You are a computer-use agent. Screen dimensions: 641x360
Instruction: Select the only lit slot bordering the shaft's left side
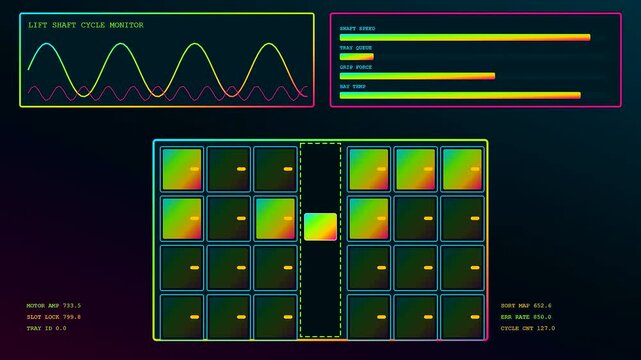276,219
